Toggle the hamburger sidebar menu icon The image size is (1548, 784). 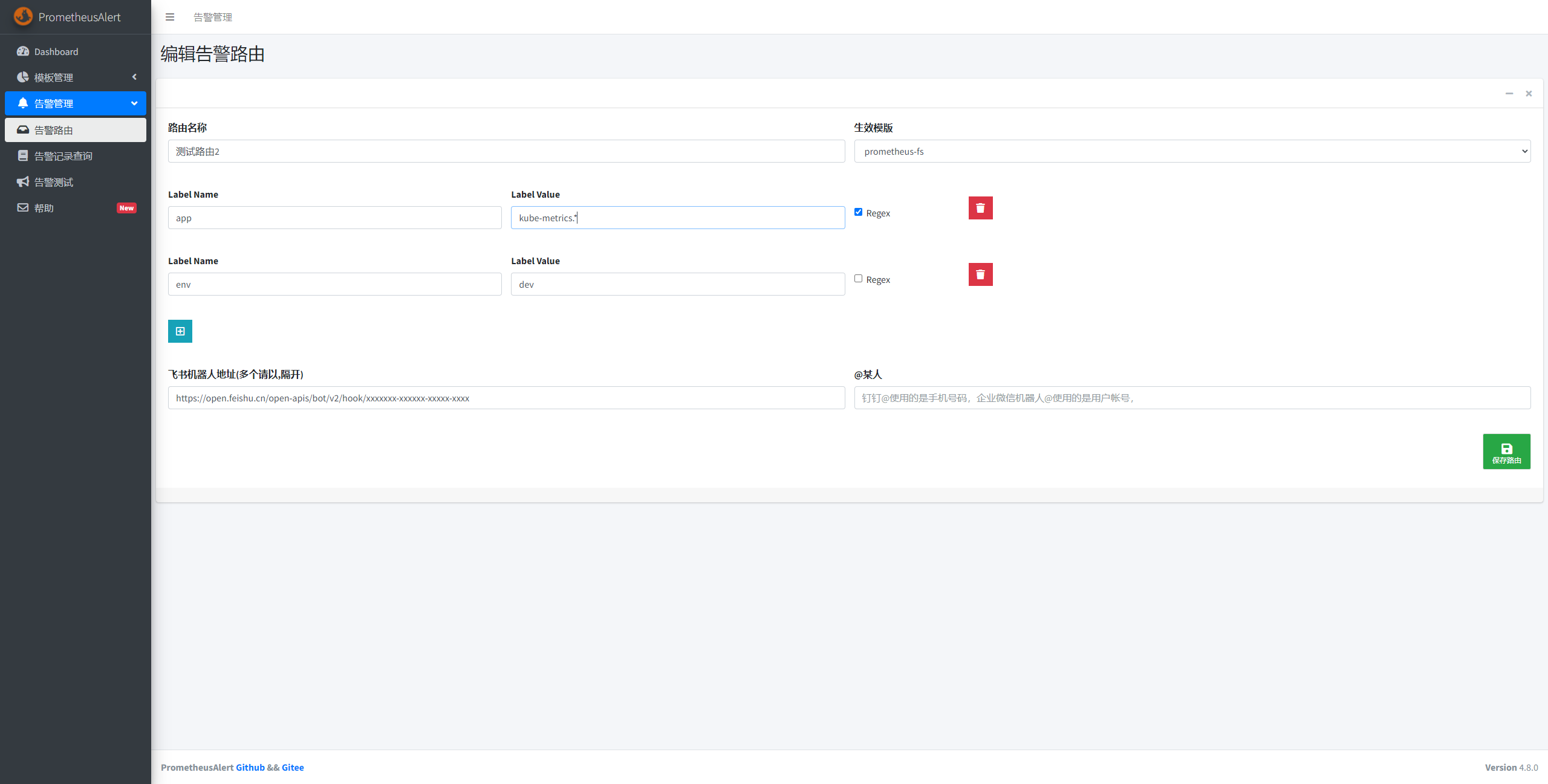[170, 17]
